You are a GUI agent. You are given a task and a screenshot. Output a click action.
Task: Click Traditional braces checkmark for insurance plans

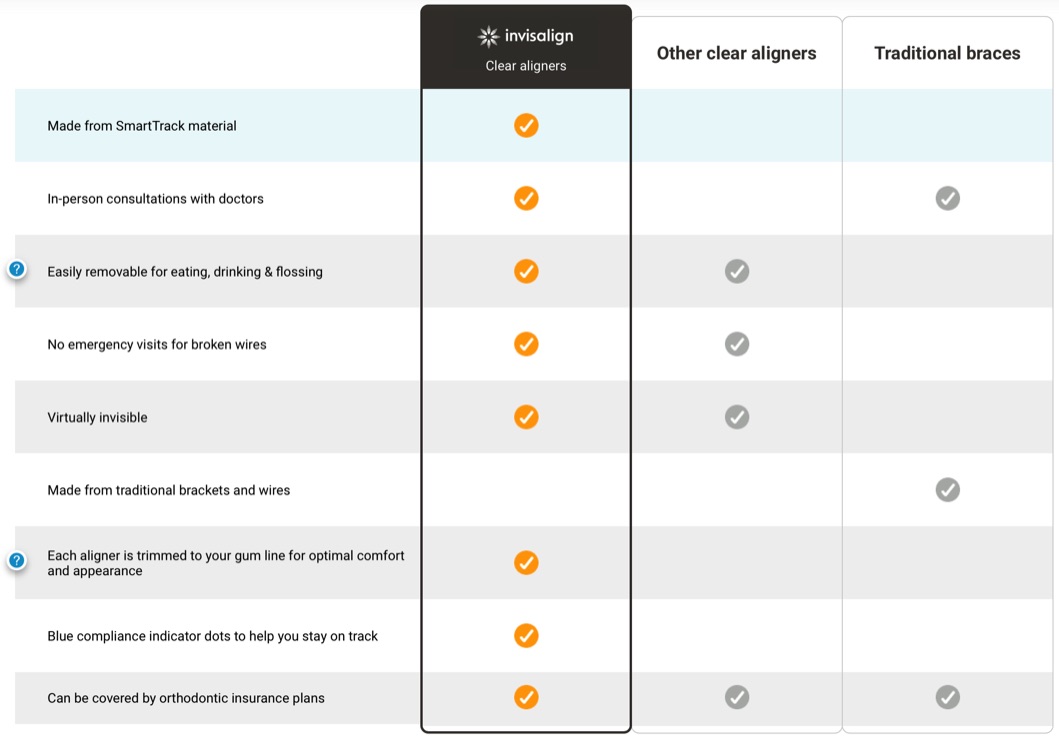coord(948,697)
